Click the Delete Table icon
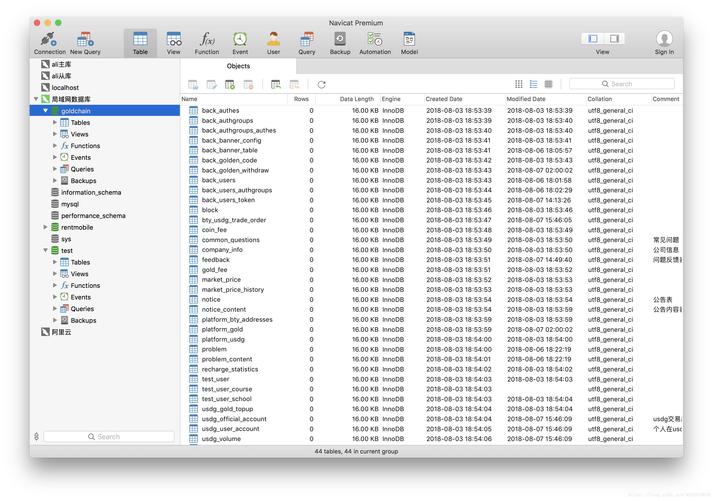This screenshot has width=713, height=500. click(248, 85)
